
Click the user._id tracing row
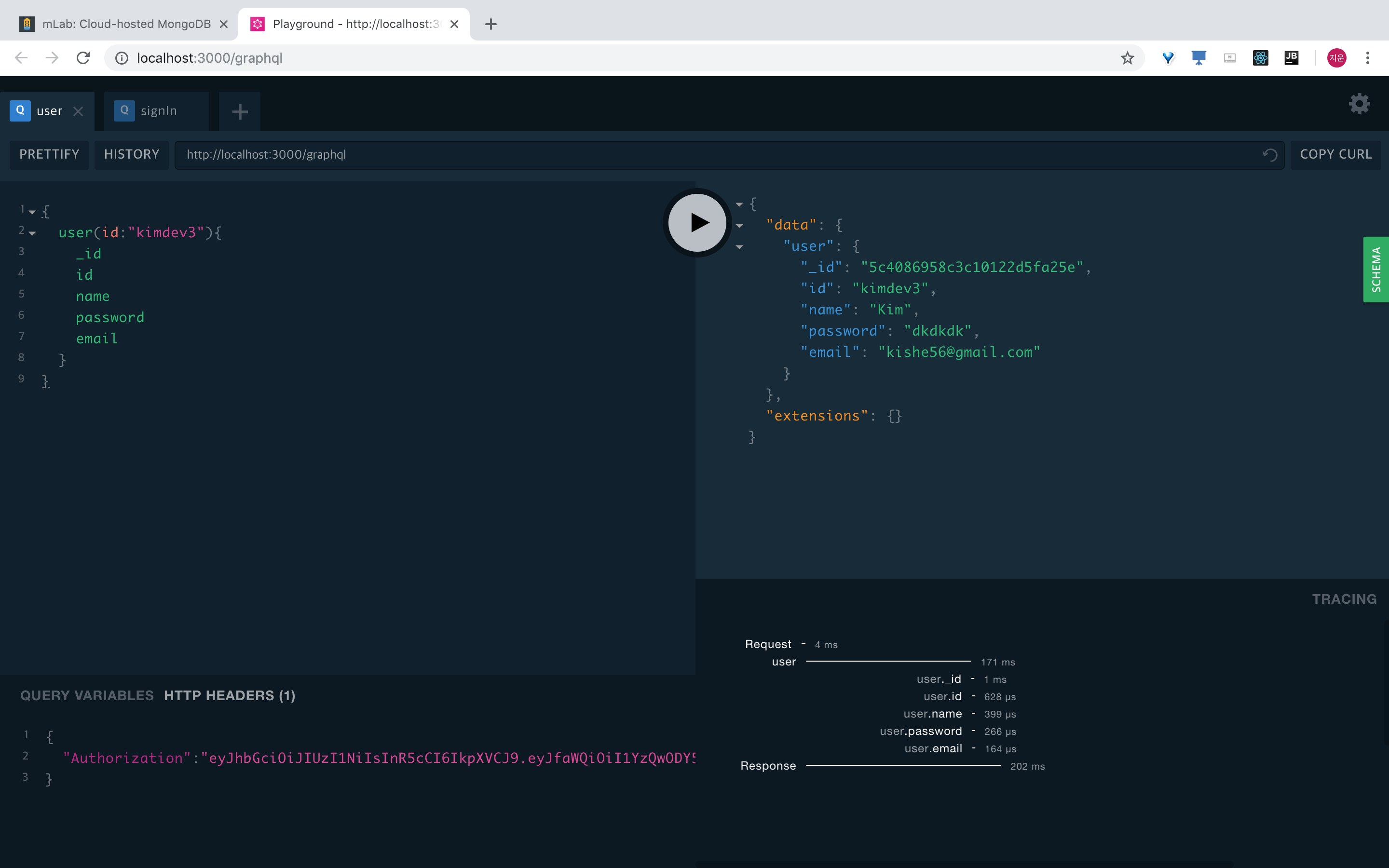tap(961, 679)
